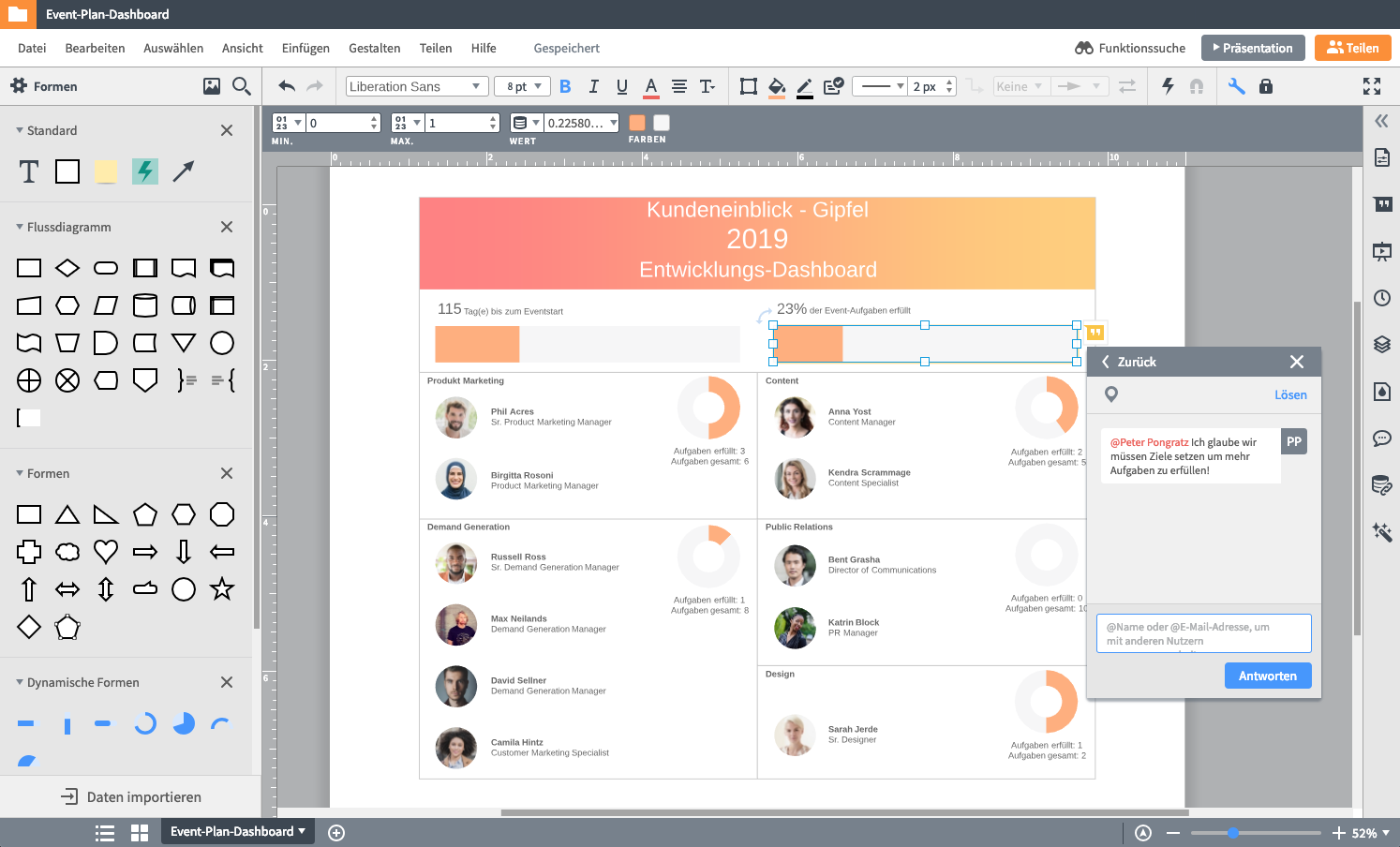Click the lock icon in the toolbar
This screenshot has height=847, width=1400.
click(1265, 86)
